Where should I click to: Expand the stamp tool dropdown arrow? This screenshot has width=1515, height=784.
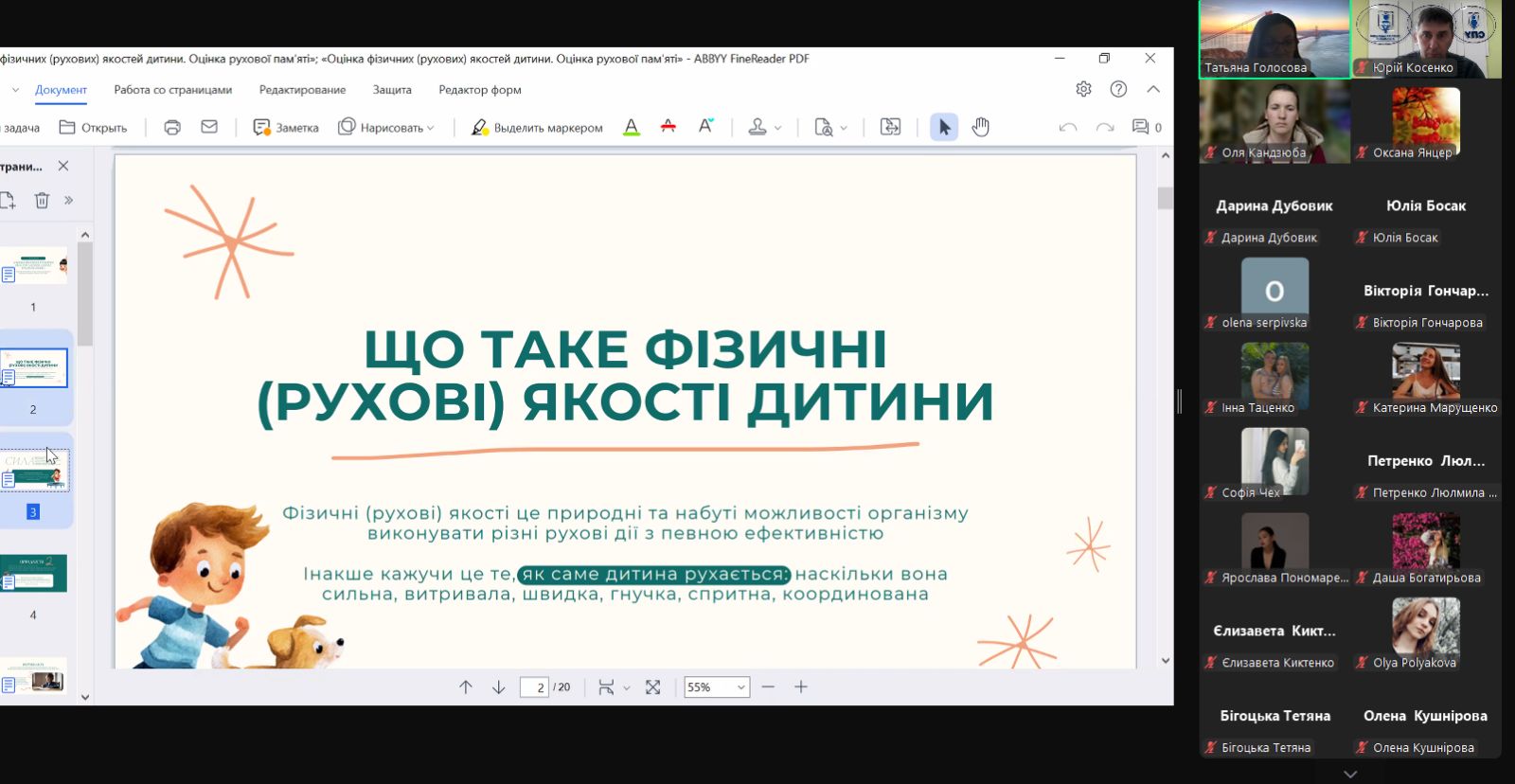[778, 128]
